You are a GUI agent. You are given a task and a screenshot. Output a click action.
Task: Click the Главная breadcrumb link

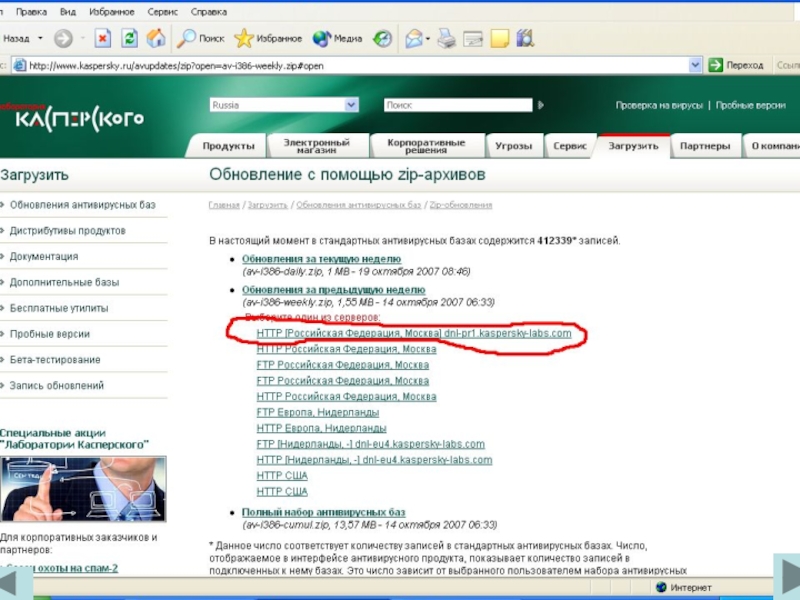point(224,205)
